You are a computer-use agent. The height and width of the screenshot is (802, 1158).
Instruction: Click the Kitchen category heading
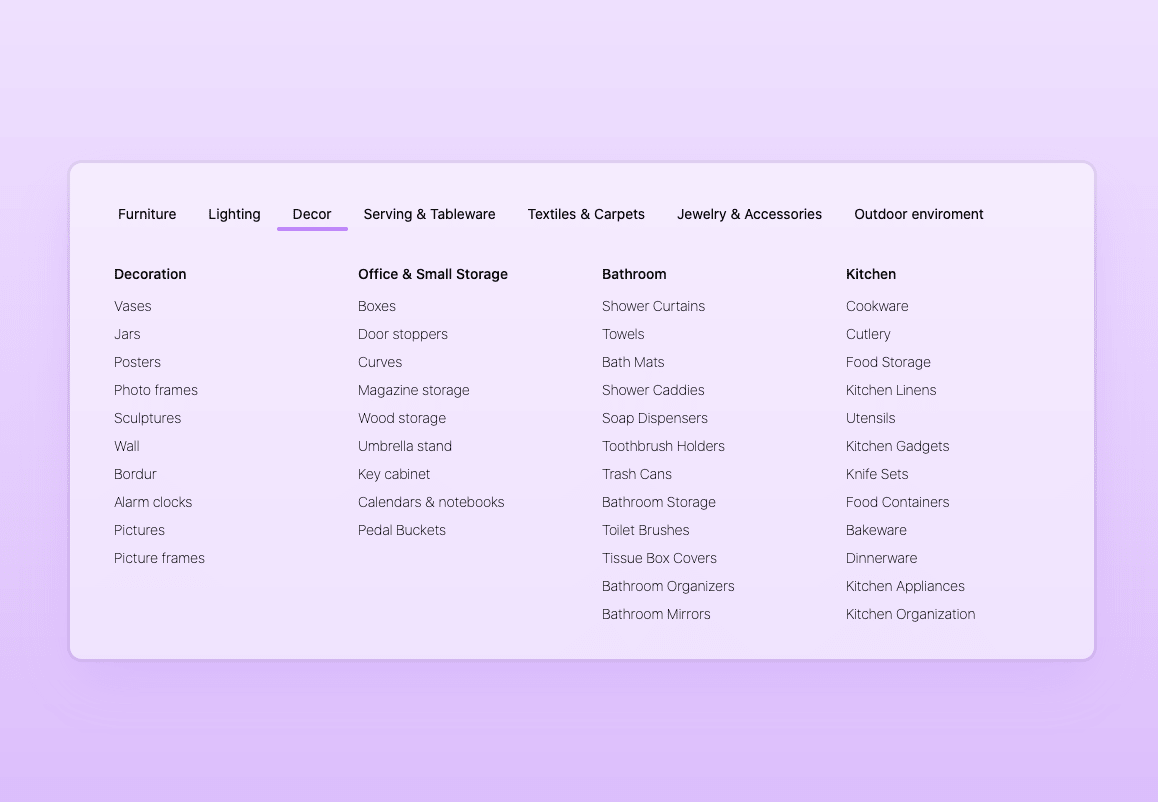(x=871, y=274)
